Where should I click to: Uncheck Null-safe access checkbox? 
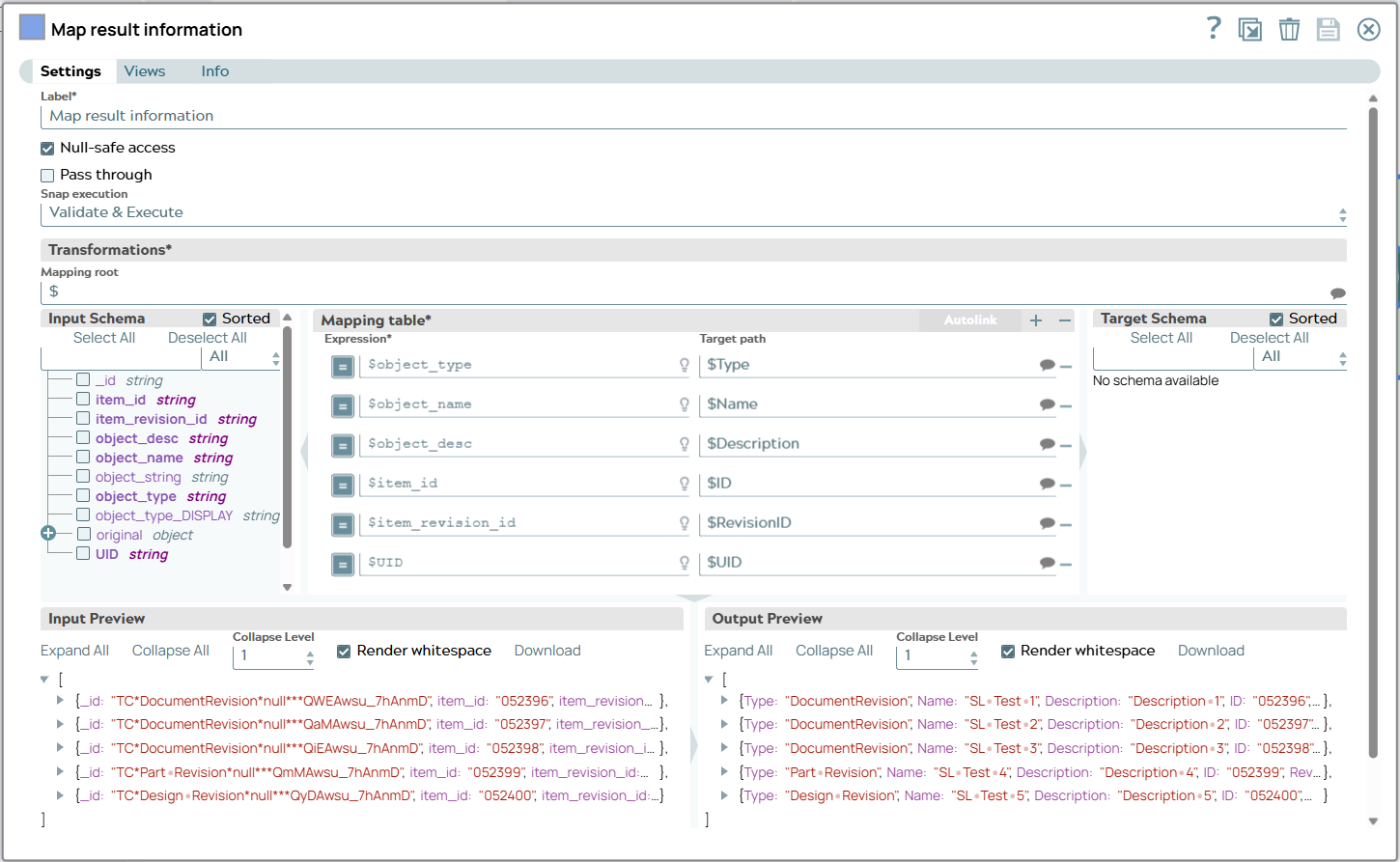coord(47,149)
